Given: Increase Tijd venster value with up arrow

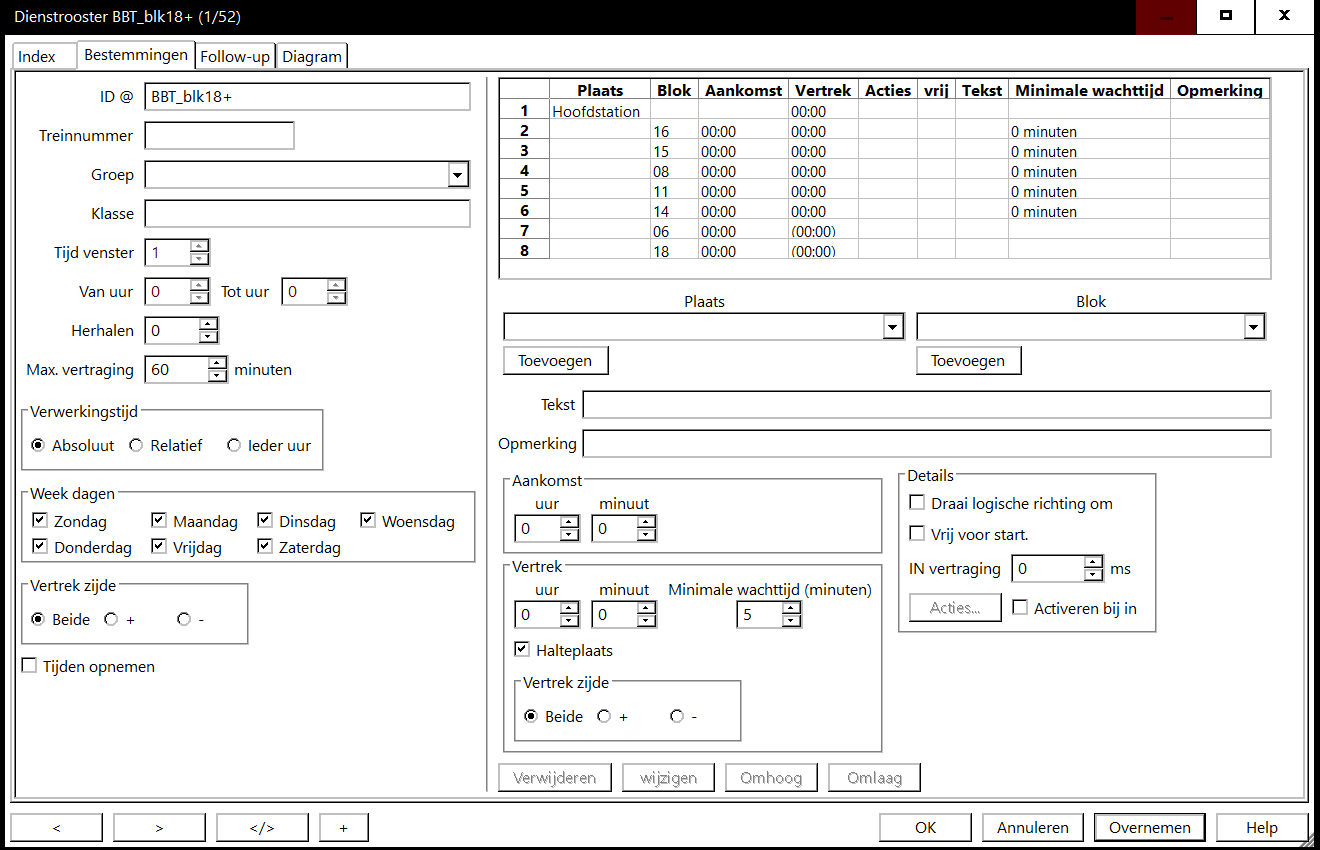Looking at the screenshot, I should pyautogui.click(x=199, y=246).
